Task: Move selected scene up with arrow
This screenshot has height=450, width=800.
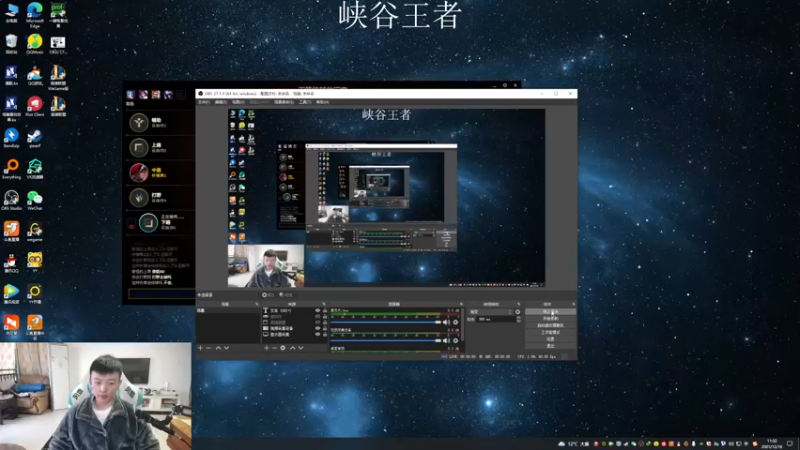Action: [218, 348]
